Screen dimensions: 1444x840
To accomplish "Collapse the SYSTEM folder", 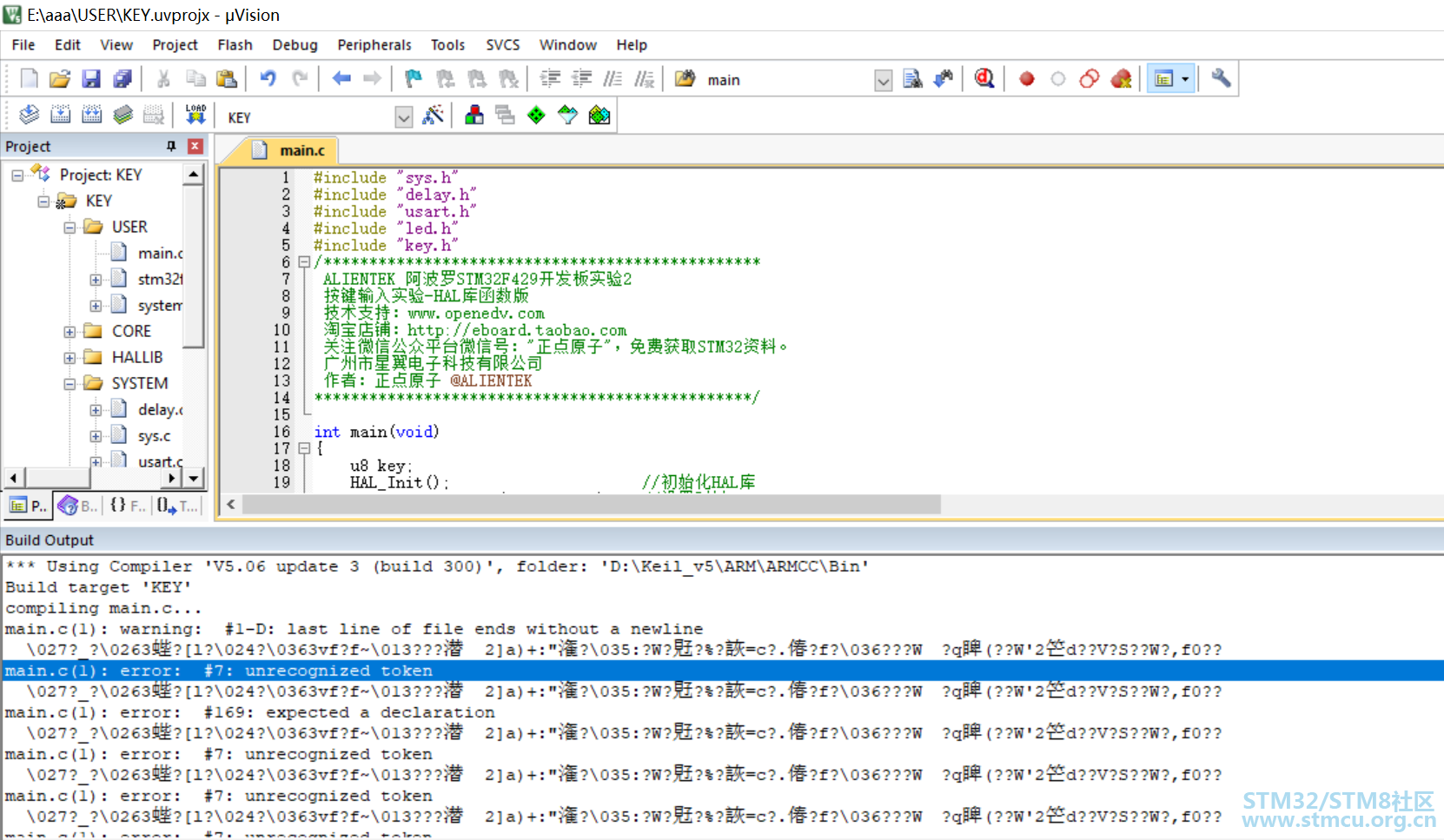I will [70, 384].
